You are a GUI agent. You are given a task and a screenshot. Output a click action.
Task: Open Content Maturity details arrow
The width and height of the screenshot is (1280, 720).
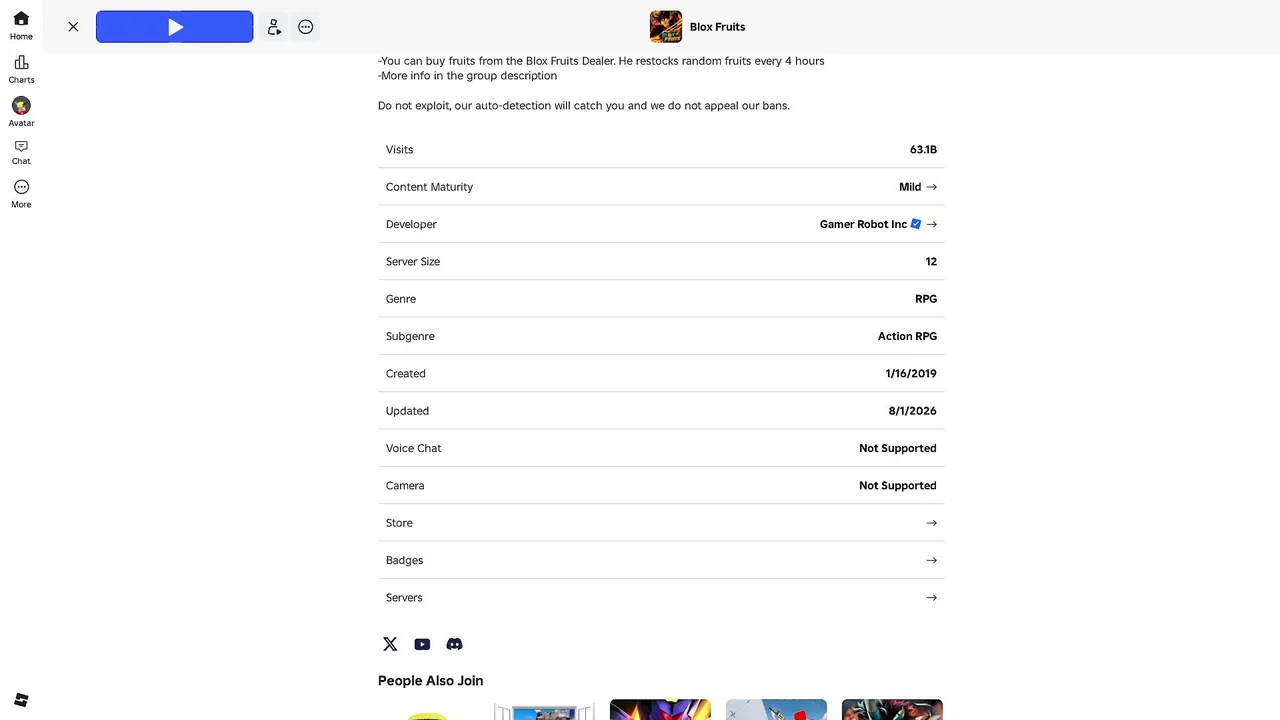(931, 187)
